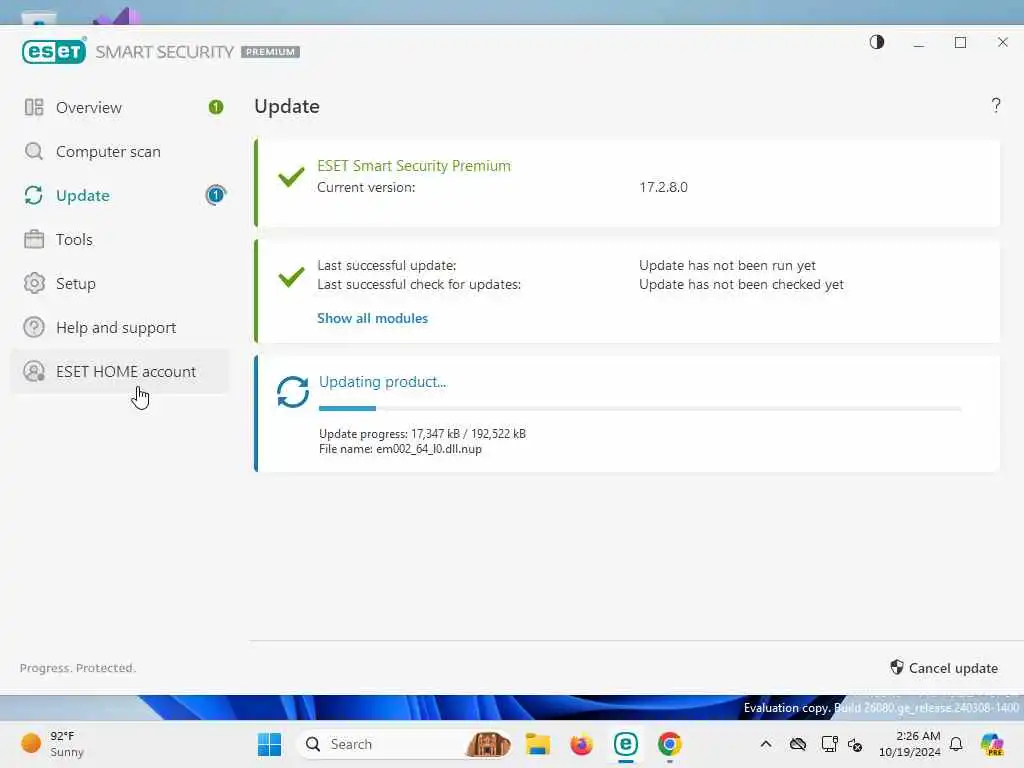Click the ESET HOME account user icon
Screen dimensions: 1024x768
coord(34,371)
